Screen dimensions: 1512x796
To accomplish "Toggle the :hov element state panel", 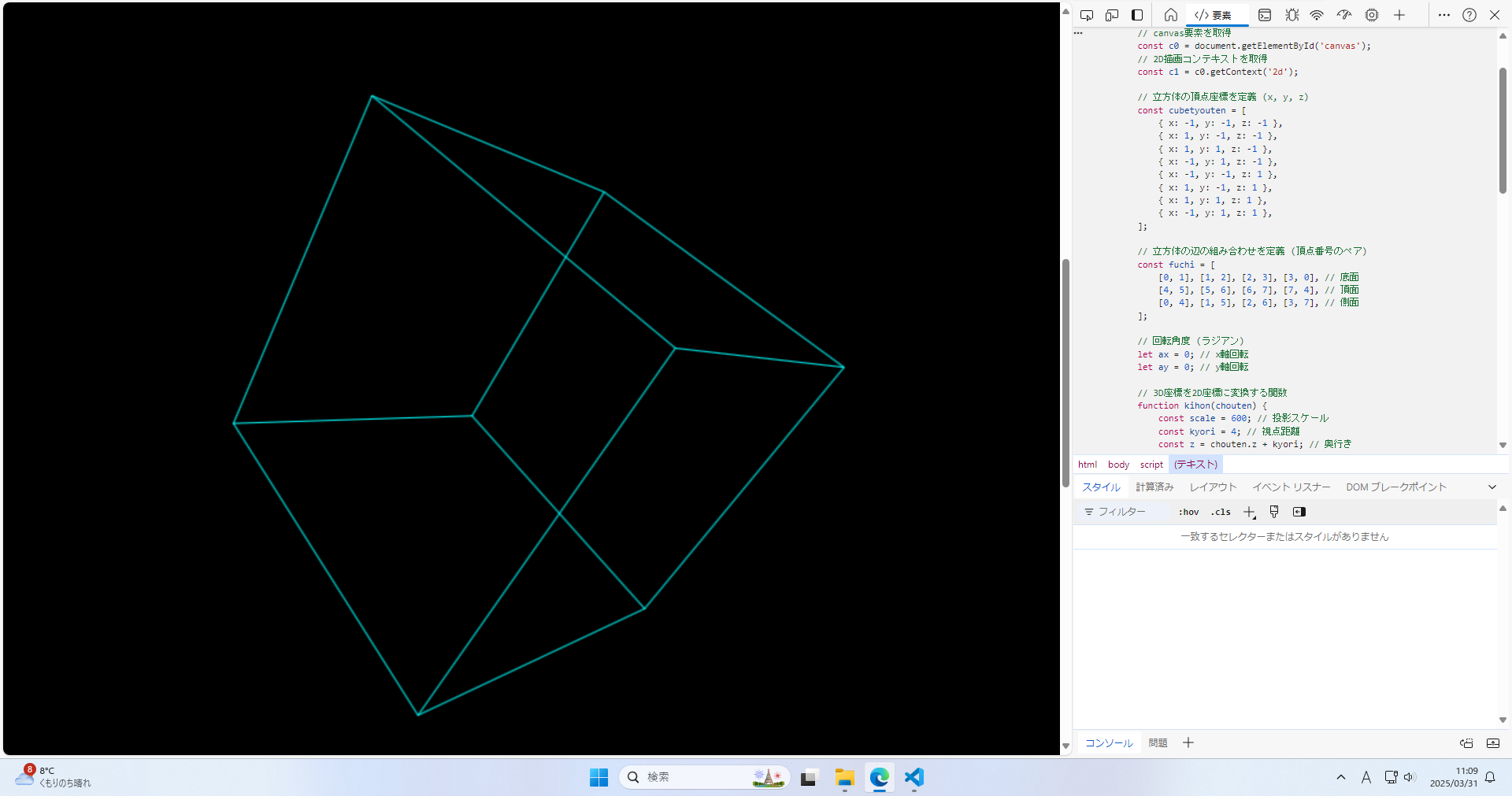I will (1188, 512).
